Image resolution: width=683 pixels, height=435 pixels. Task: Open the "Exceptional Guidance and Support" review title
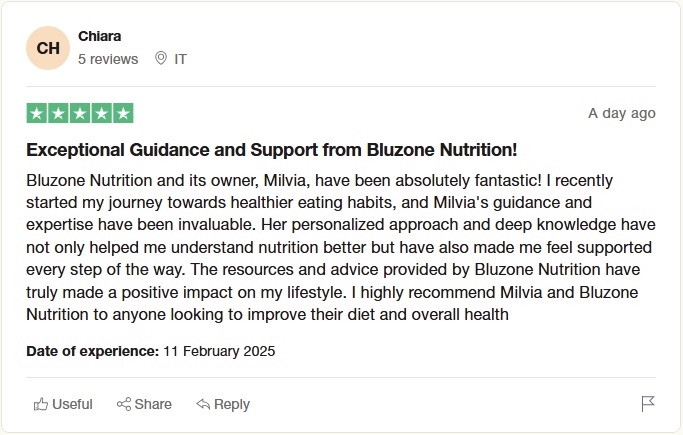(x=272, y=150)
